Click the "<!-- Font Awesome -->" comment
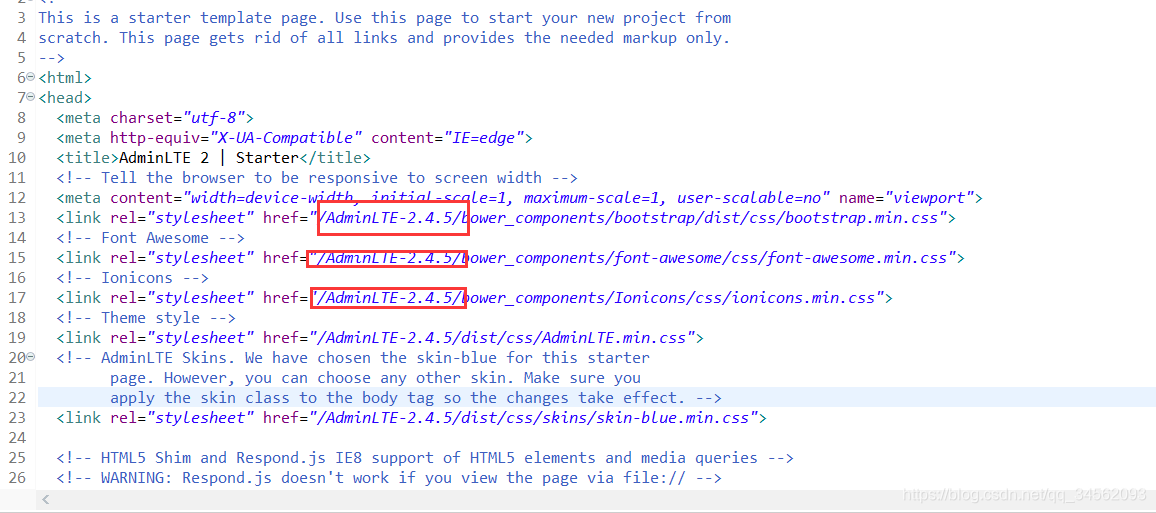This screenshot has height=513, width=1156. click(x=150, y=237)
